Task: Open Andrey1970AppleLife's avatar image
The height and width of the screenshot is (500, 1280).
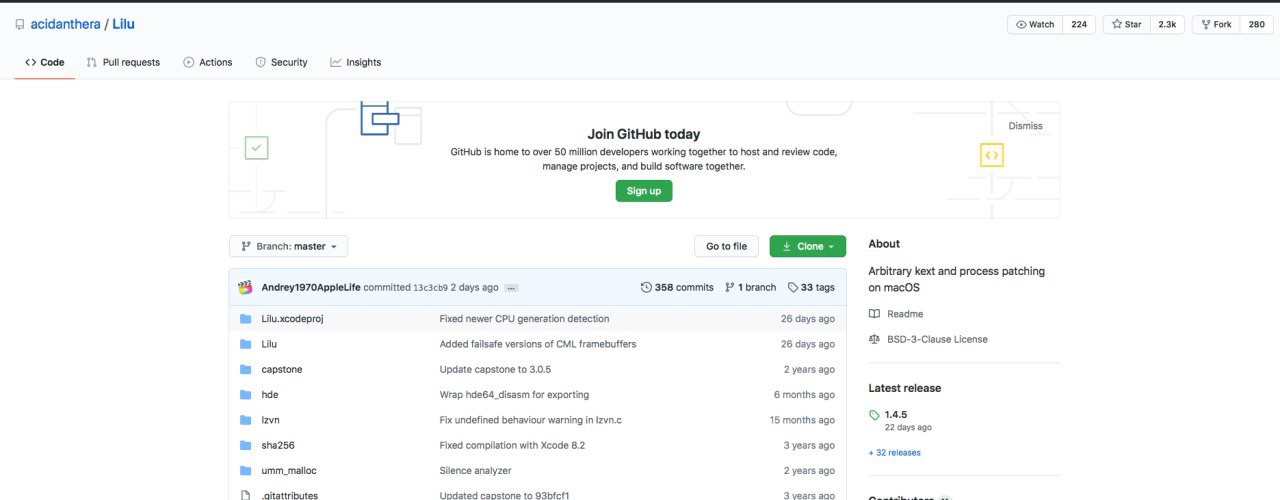Action: point(245,287)
